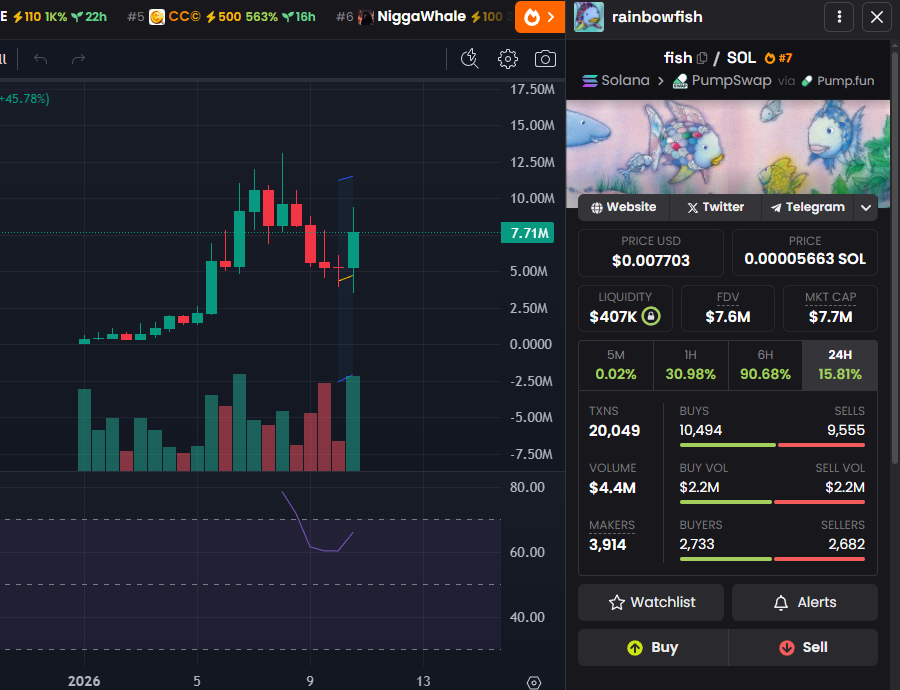Copy the fish token address
The image size is (900, 690).
(x=701, y=58)
